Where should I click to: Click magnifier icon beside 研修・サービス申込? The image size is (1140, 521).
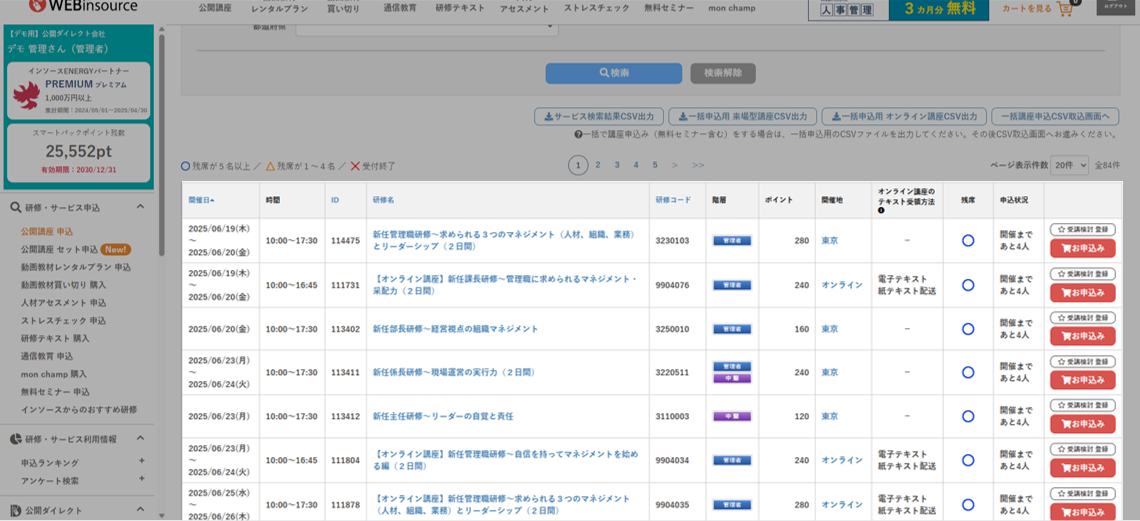(15, 207)
